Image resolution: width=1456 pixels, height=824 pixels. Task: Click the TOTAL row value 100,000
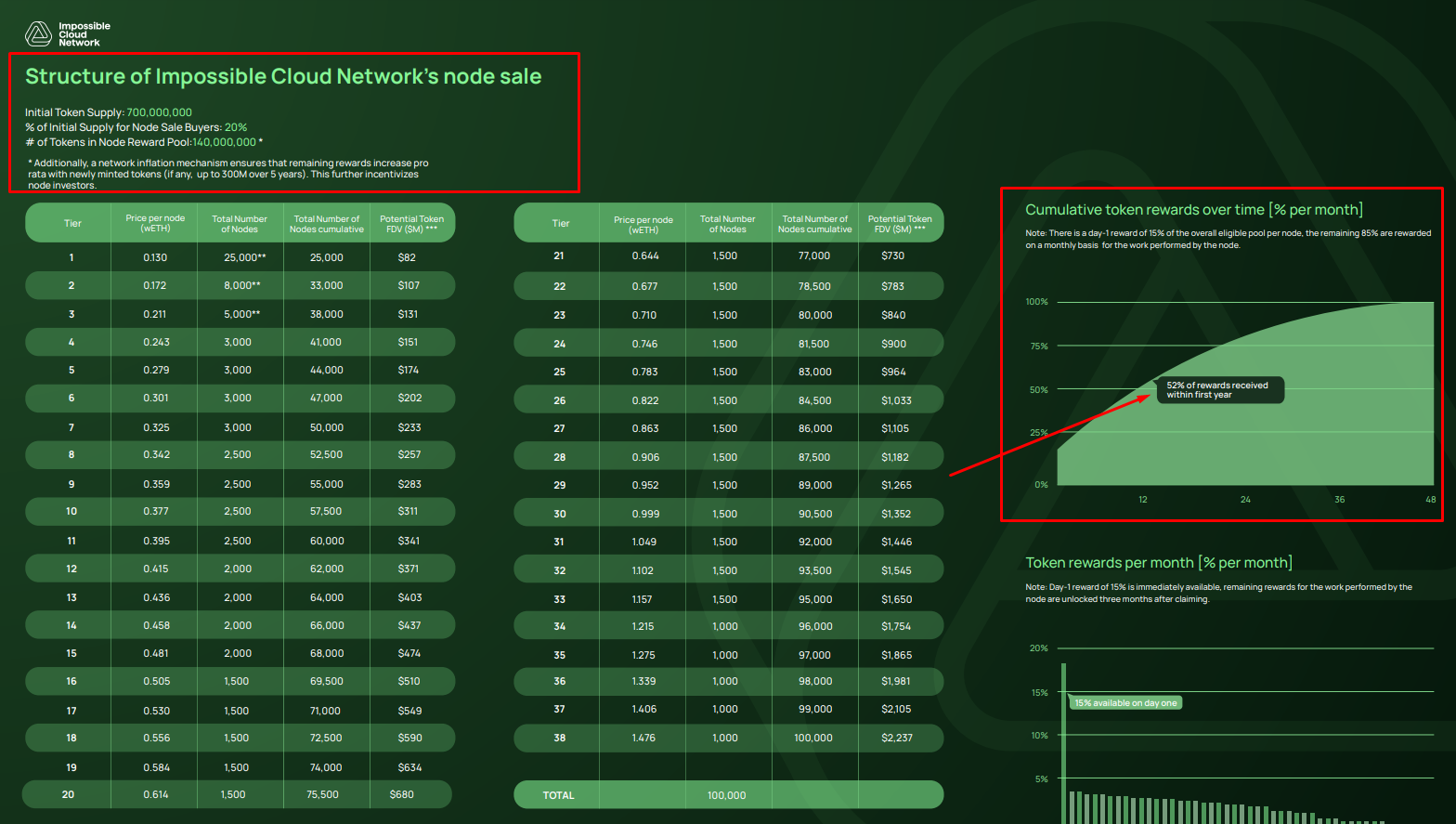tap(726, 795)
